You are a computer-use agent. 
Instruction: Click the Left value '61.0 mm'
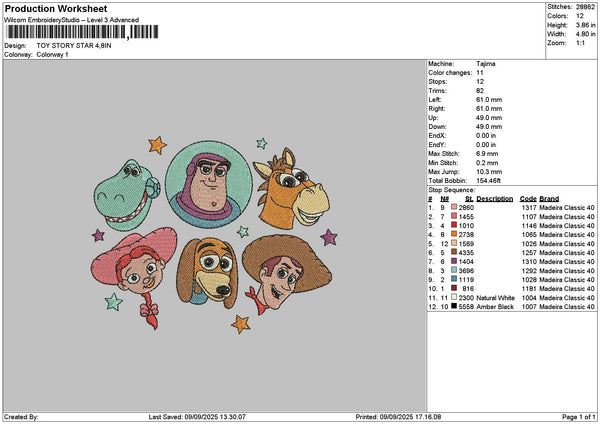[489, 99]
